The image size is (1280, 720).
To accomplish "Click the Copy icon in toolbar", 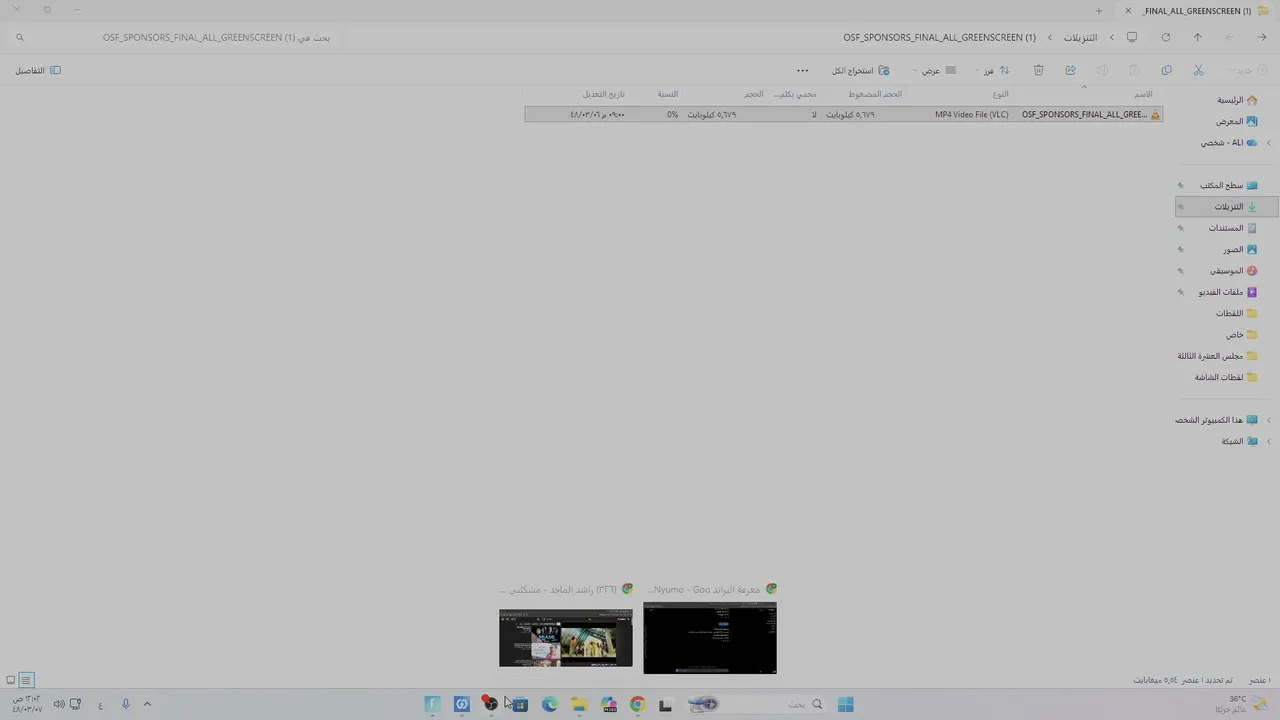I will click(1166, 70).
